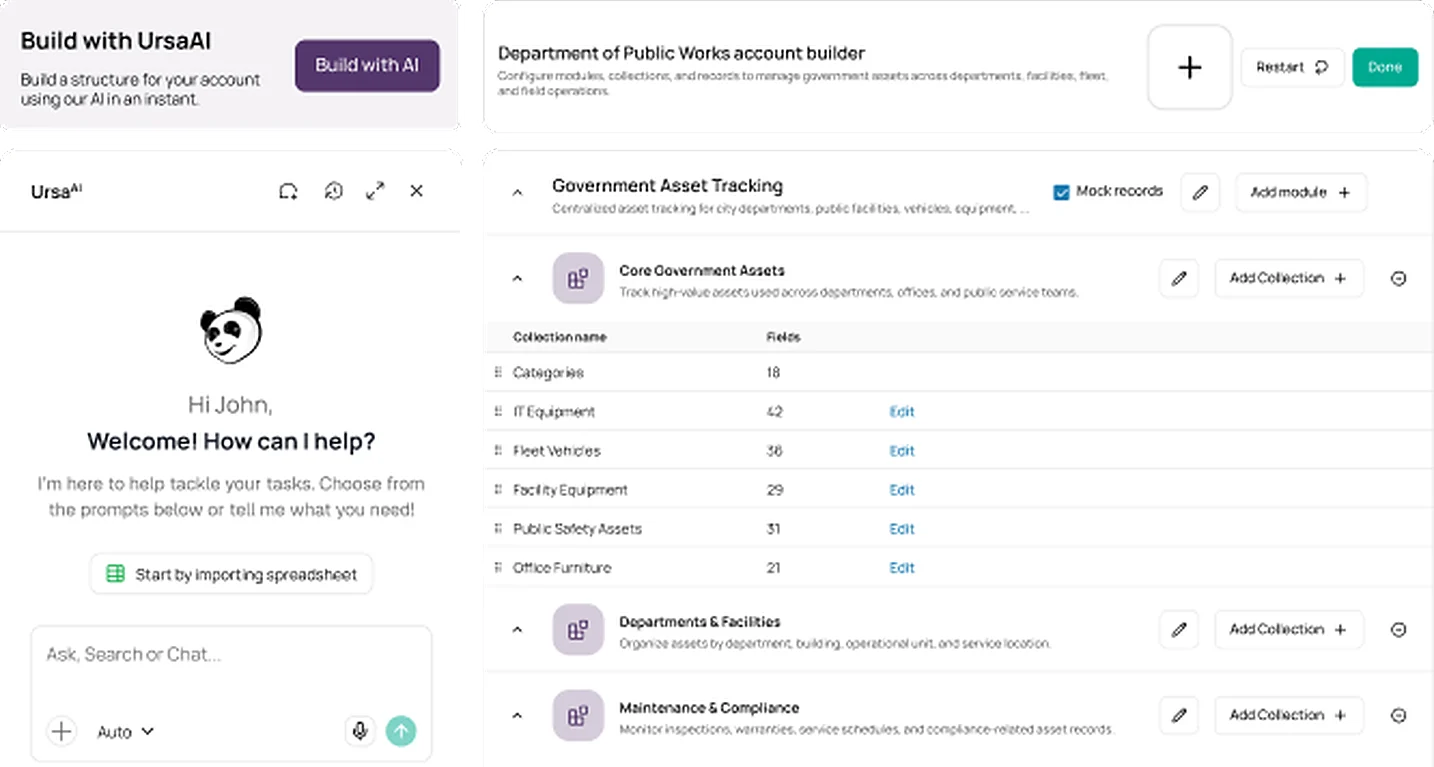Click the Done button
The width and height of the screenshot is (1434, 767).
pos(1385,67)
